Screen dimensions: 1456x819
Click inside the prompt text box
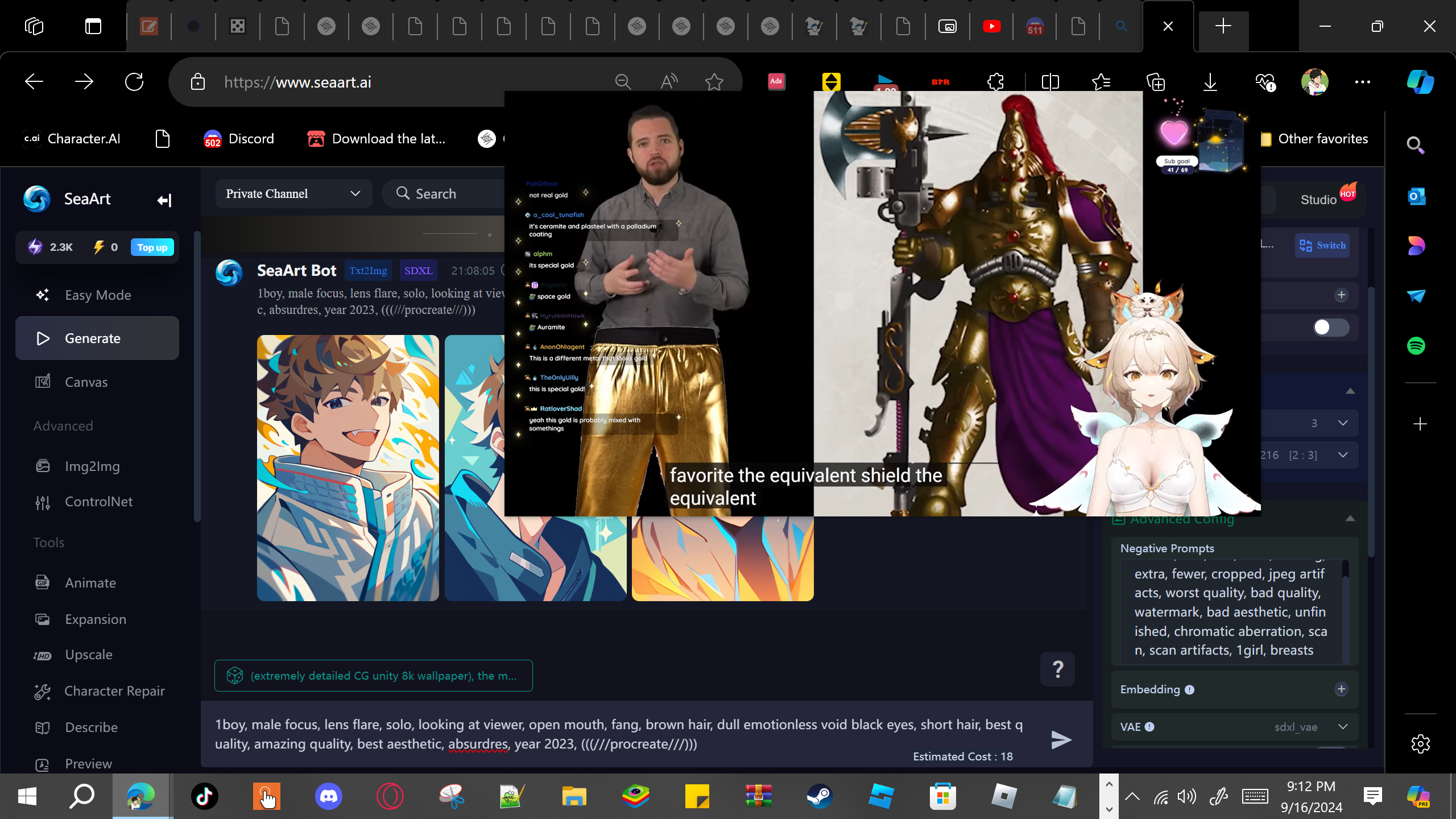[x=620, y=734]
